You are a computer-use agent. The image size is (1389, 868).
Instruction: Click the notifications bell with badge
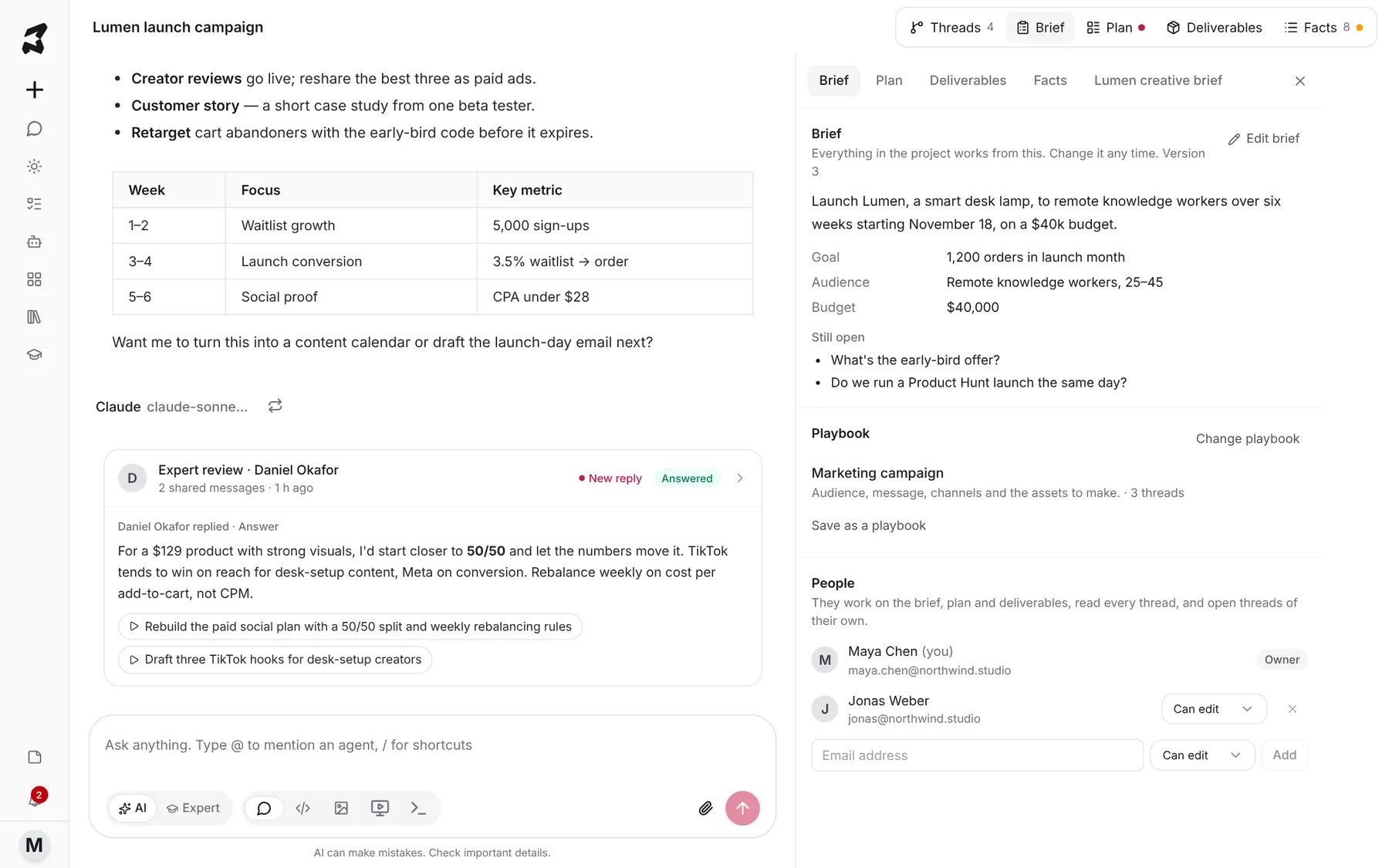tap(34, 799)
